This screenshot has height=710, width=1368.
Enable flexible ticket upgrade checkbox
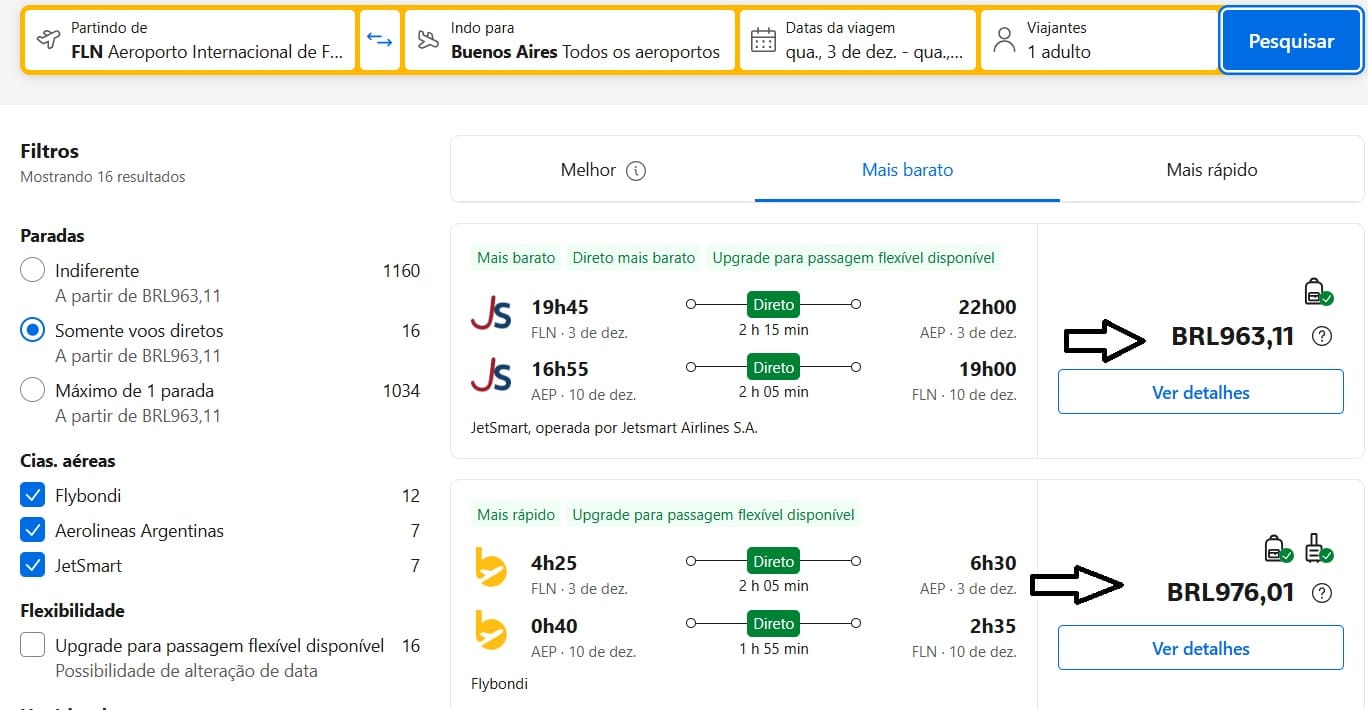click(x=33, y=646)
